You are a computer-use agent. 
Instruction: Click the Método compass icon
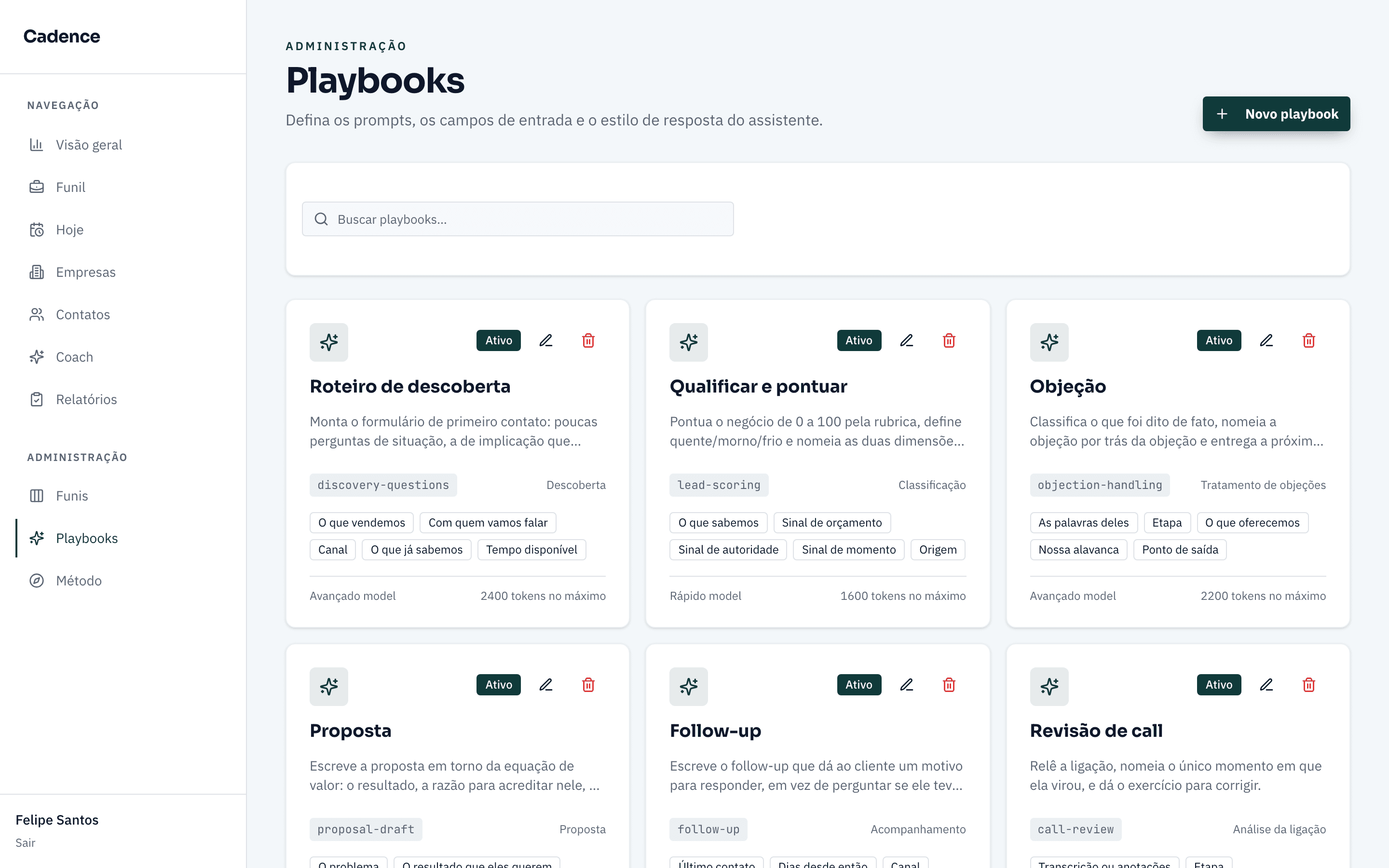(x=37, y=581)
